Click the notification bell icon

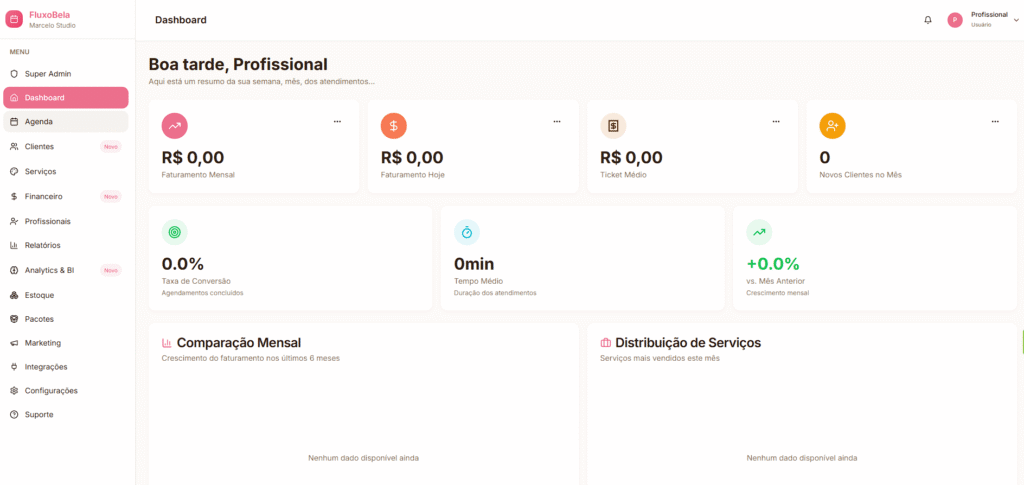point(928,20)
